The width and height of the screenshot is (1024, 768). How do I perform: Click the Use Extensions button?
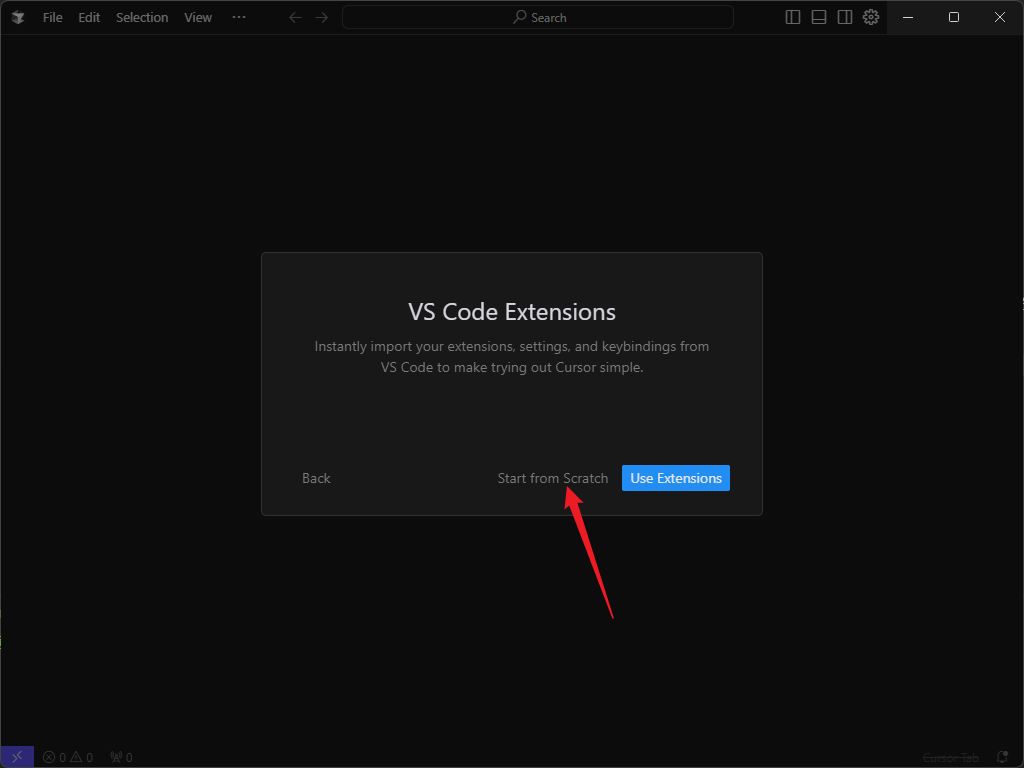(676, 478)
